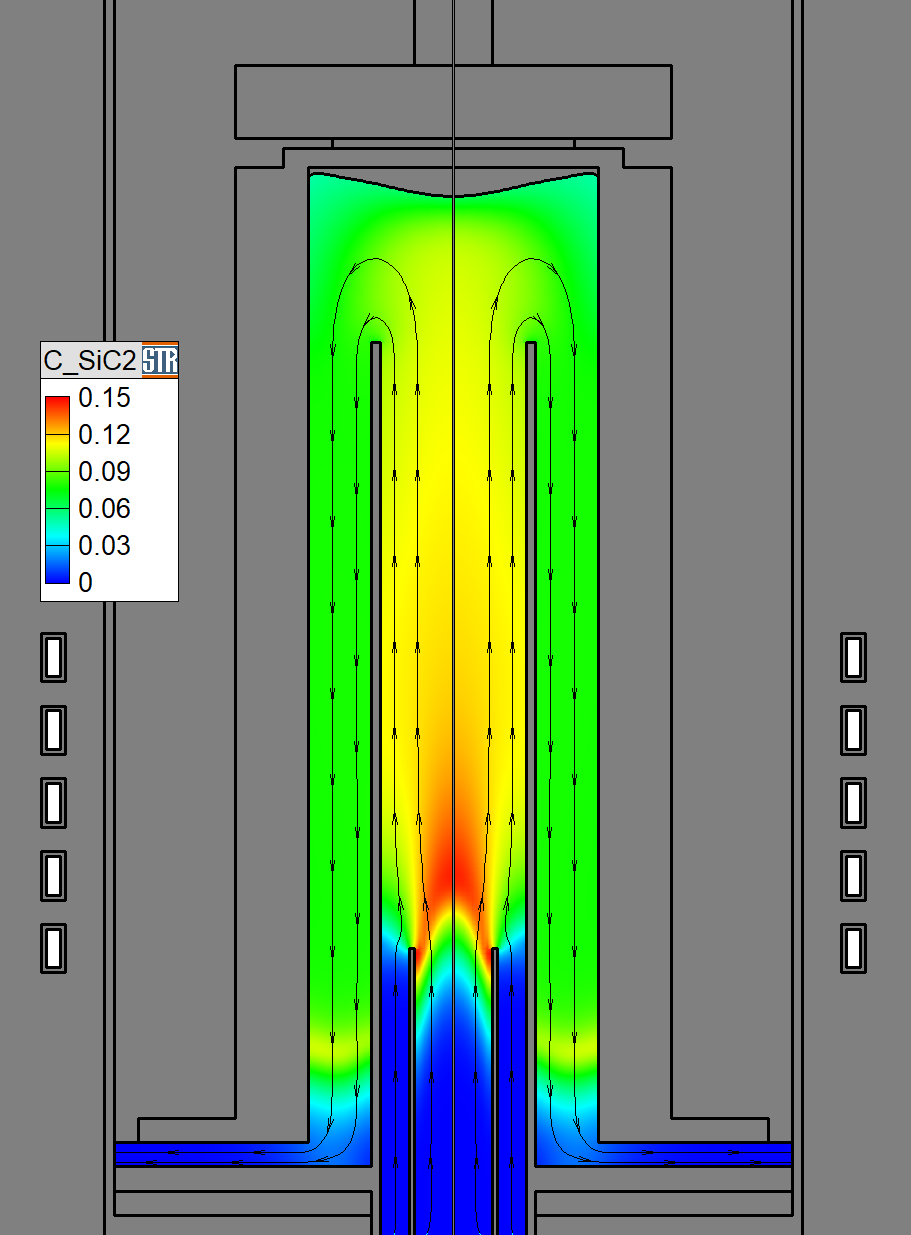The height and width of the screenshot is (1235, 911).
Task: Click the 0 legend value
Action: 85,583
